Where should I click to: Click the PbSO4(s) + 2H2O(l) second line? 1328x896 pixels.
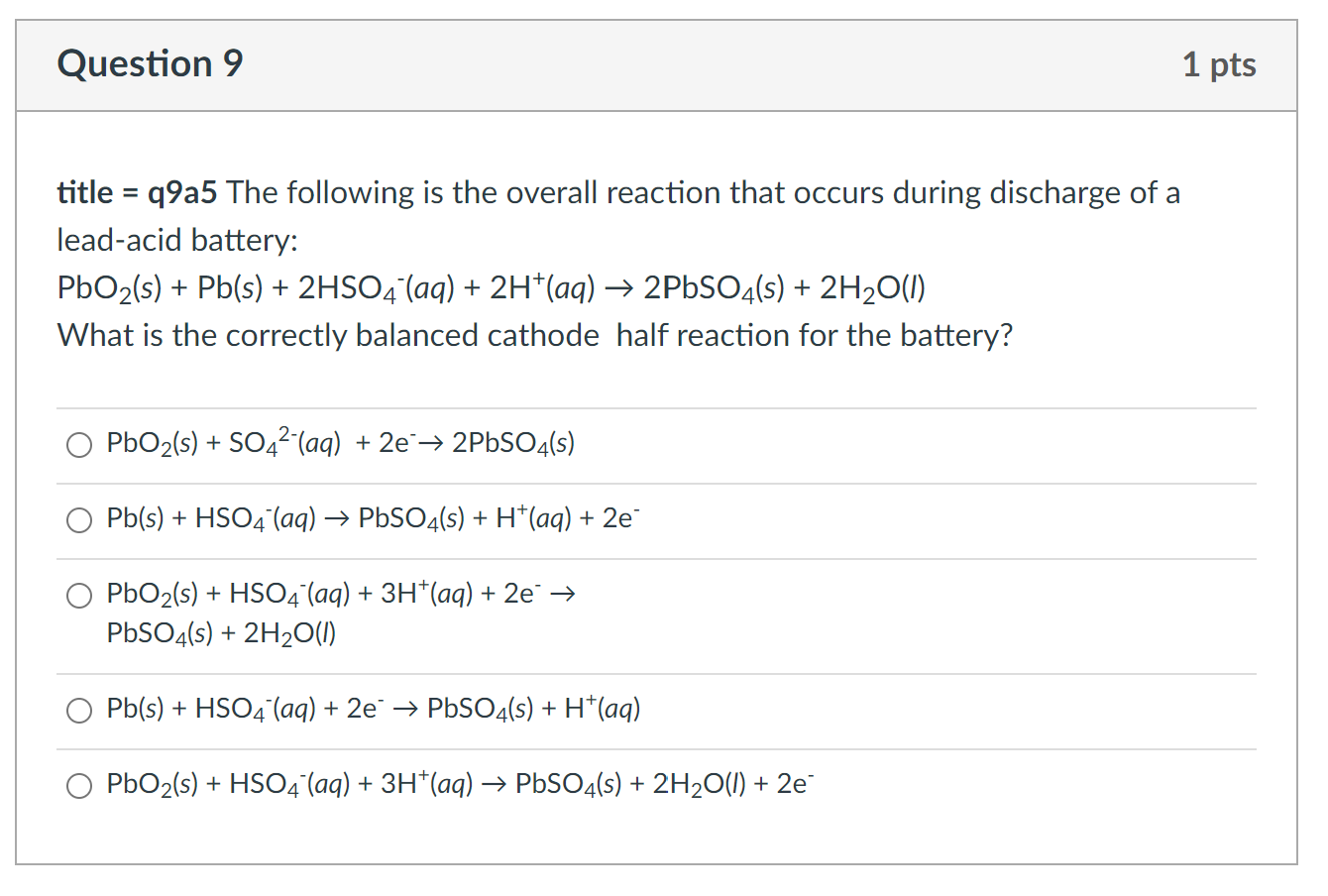tap(220, 632)
